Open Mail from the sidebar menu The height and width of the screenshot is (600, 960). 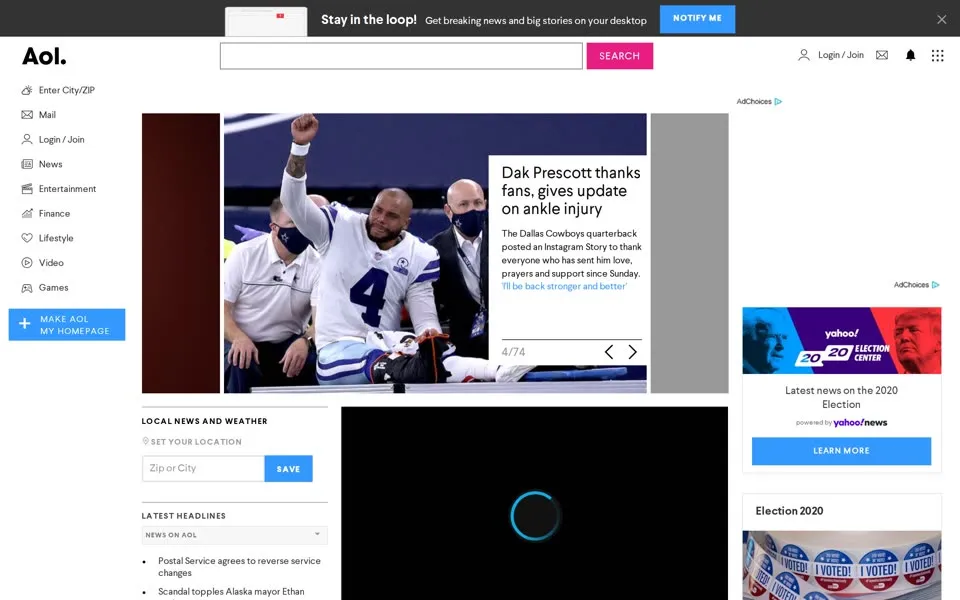47,114
